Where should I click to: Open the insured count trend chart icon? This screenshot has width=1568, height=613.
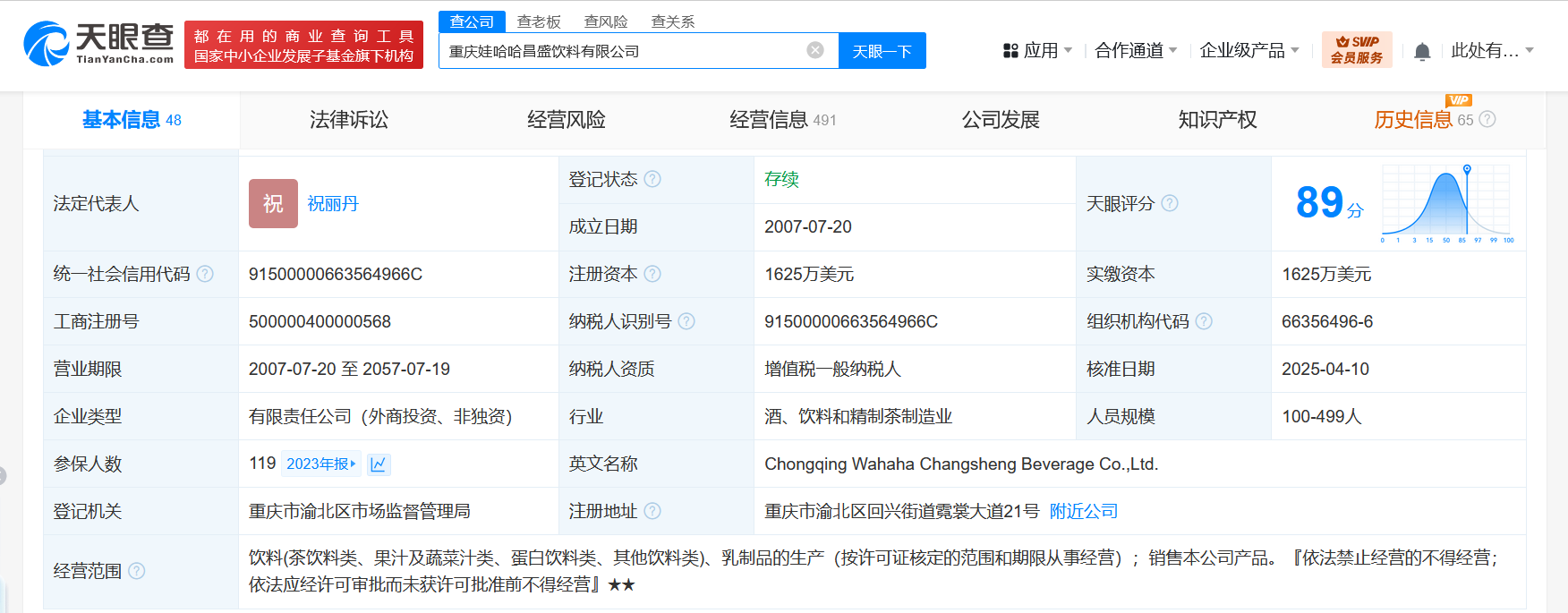(379, 464)
